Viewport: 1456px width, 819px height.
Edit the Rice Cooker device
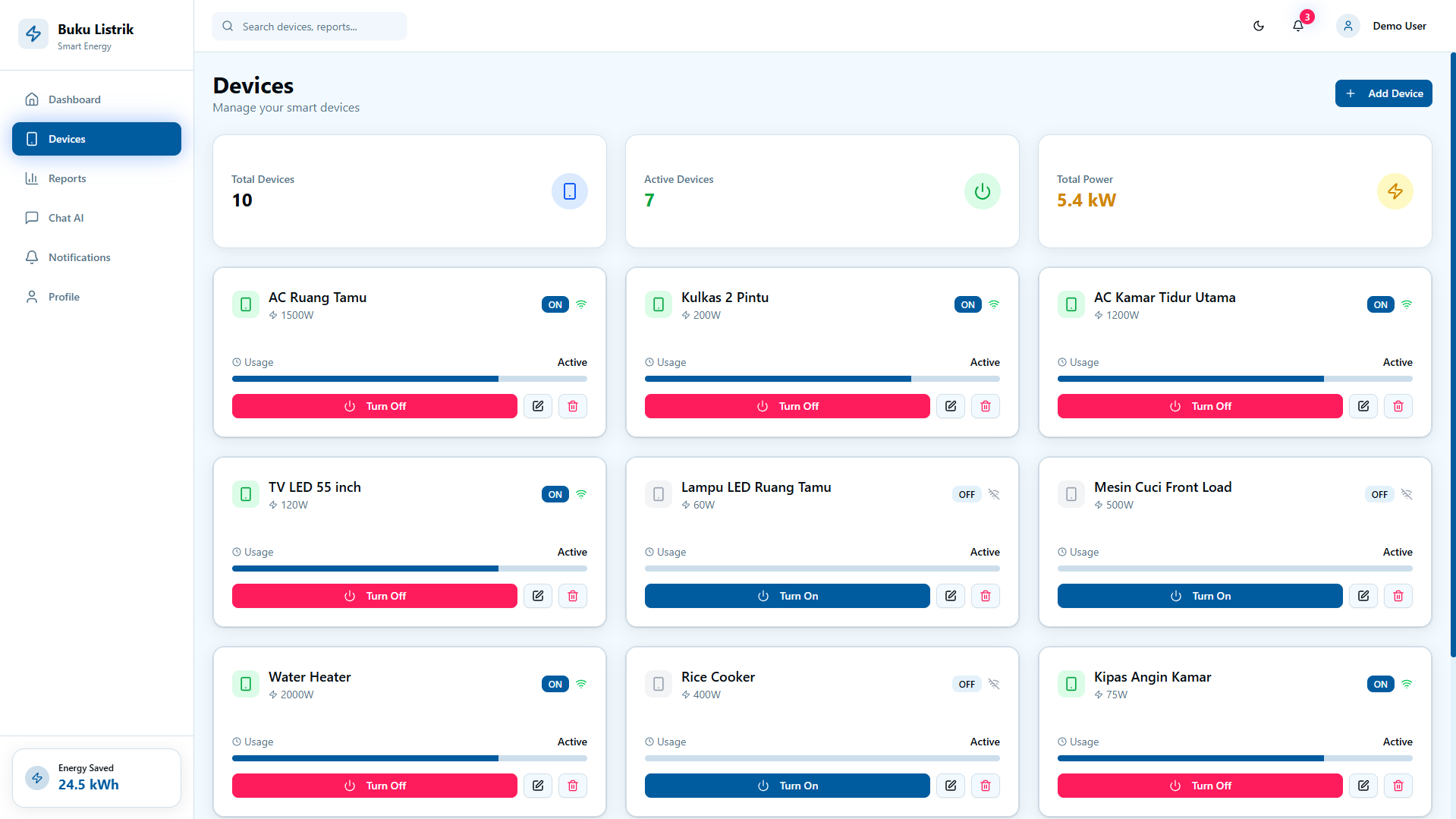951,786
